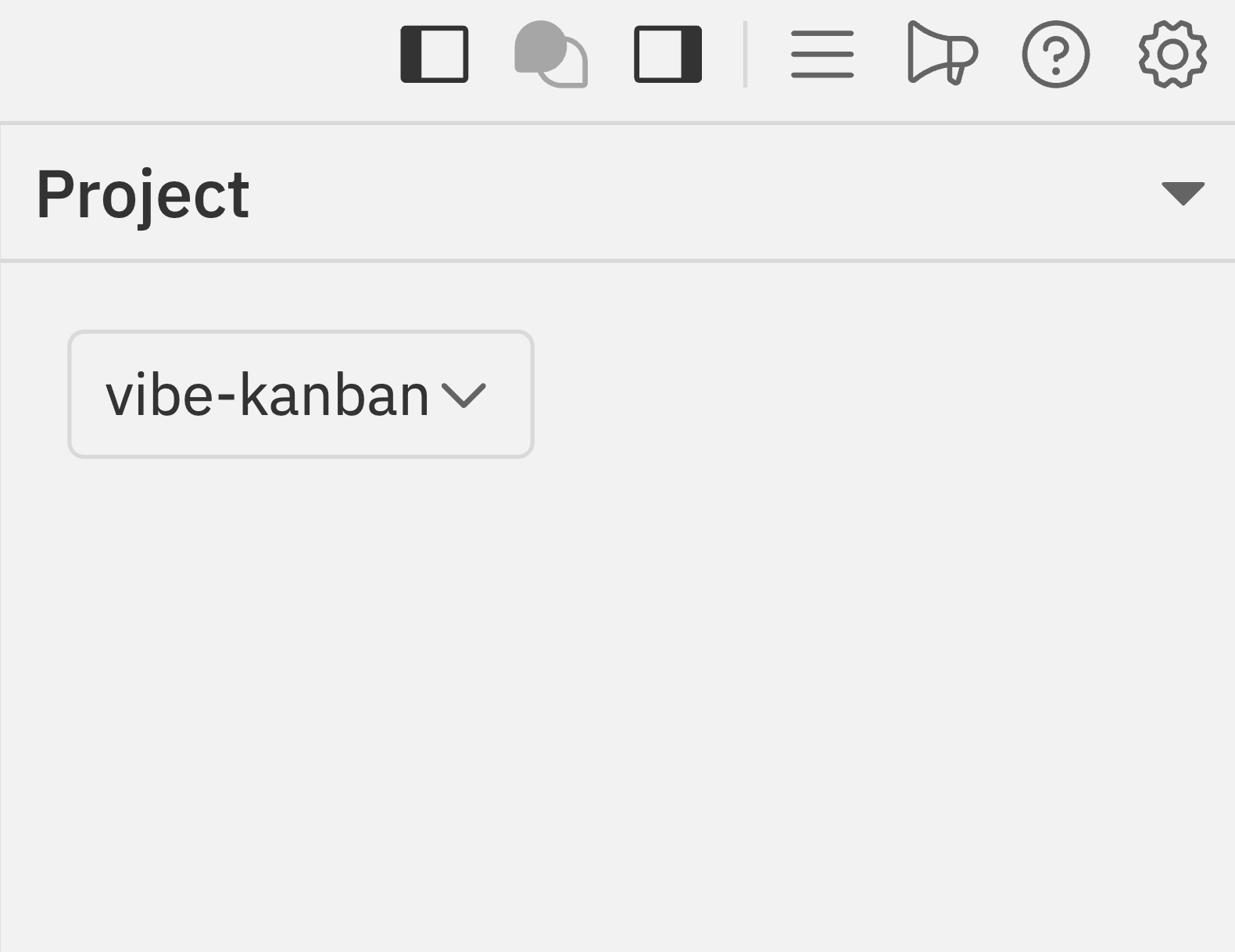Open the menu with three horizontal lines
This screenshot has height=952, width=1235.
click(822, 54)
